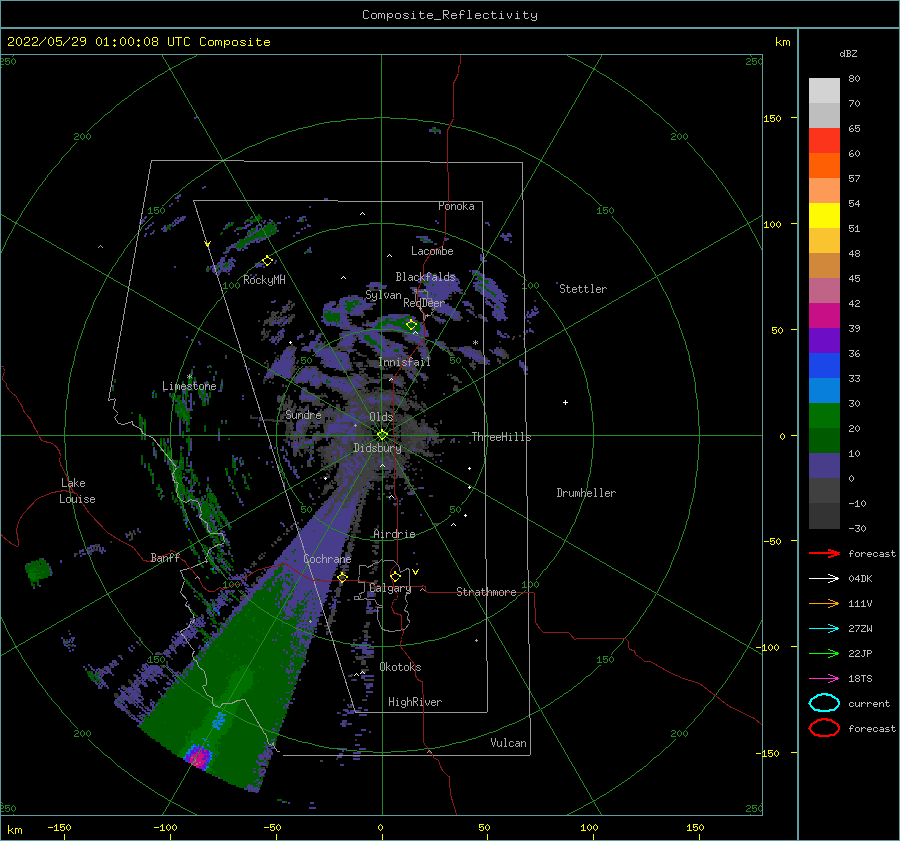Click the blue echo inside the green radar sector

click(219, 720)
